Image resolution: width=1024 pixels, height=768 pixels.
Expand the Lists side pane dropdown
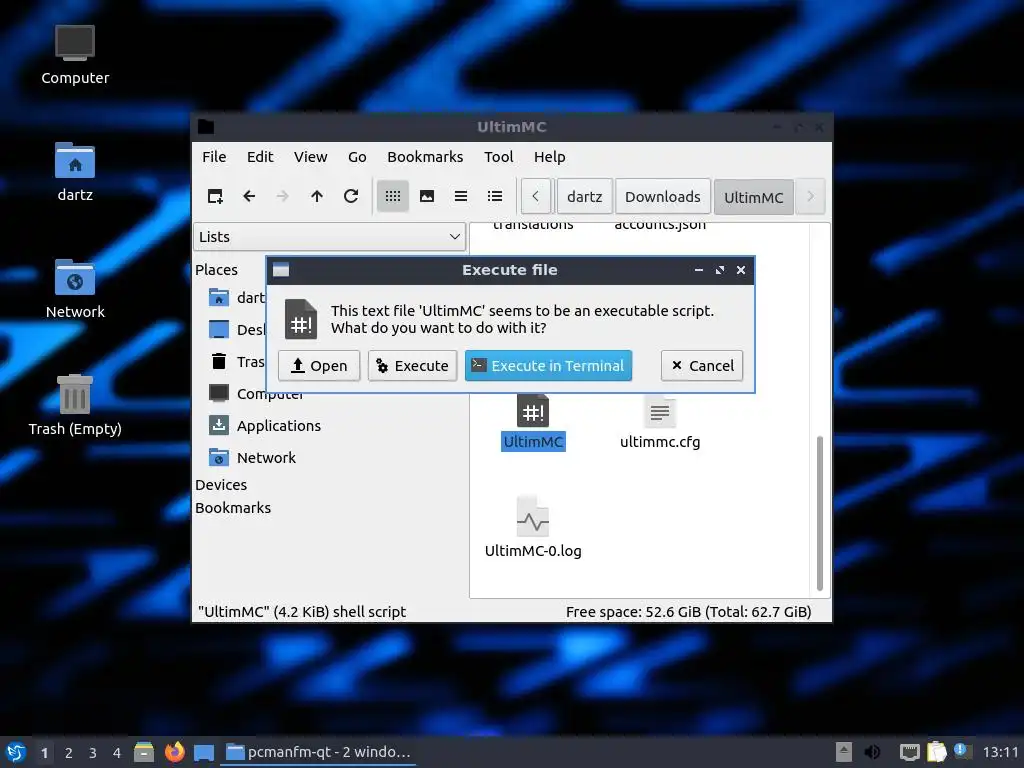329,236
